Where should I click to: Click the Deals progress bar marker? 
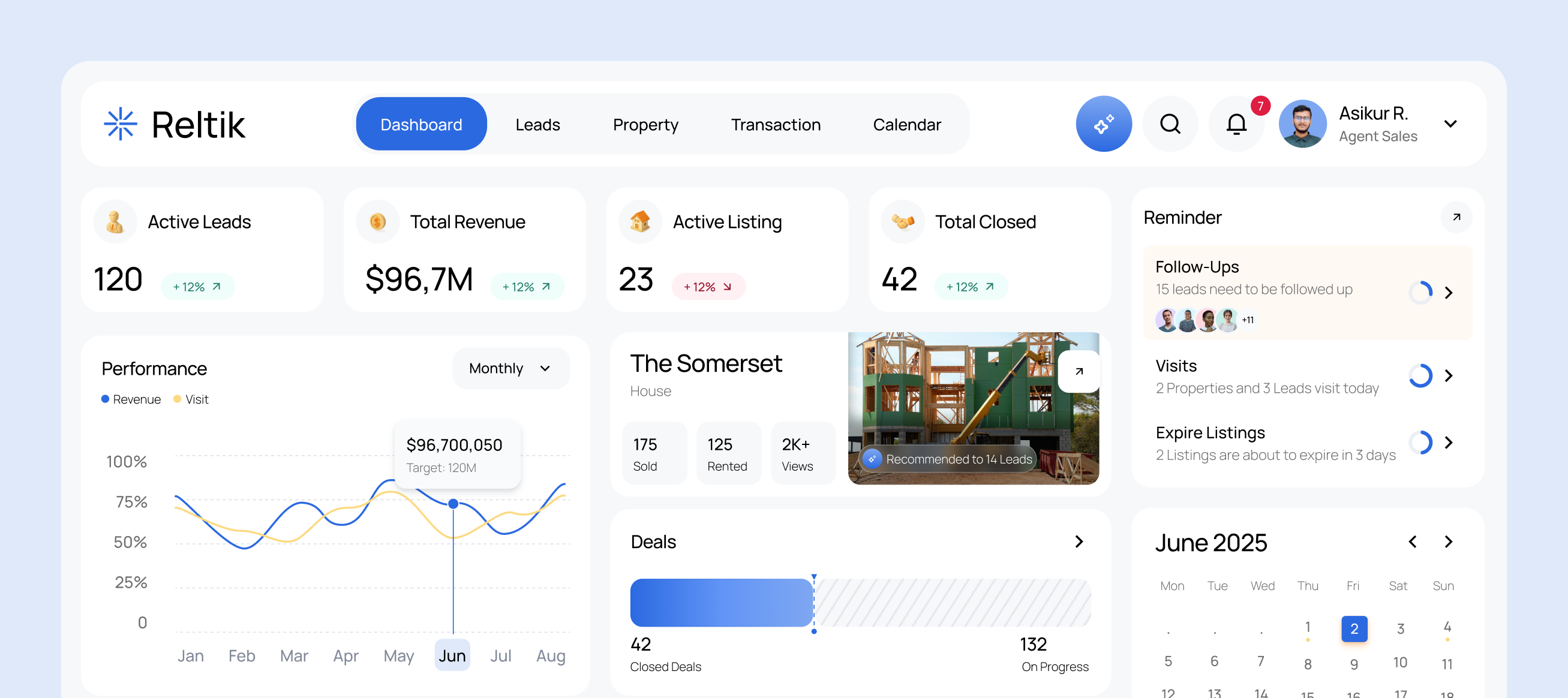814,603
